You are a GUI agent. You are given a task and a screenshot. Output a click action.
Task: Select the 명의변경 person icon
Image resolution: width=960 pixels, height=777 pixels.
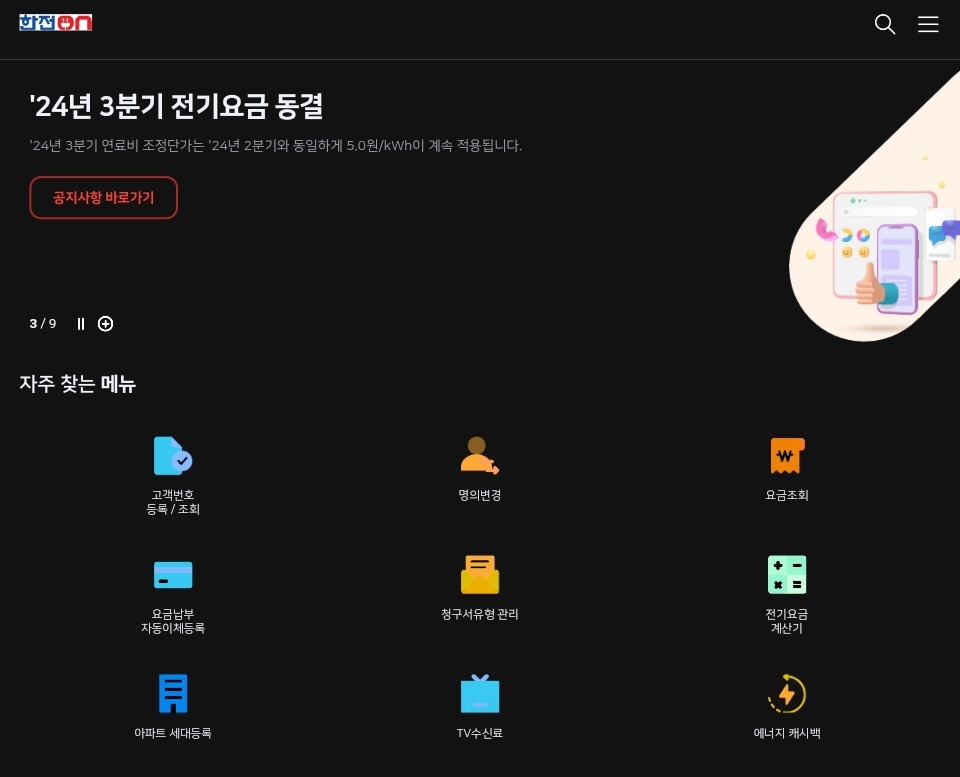pos(479,456)
